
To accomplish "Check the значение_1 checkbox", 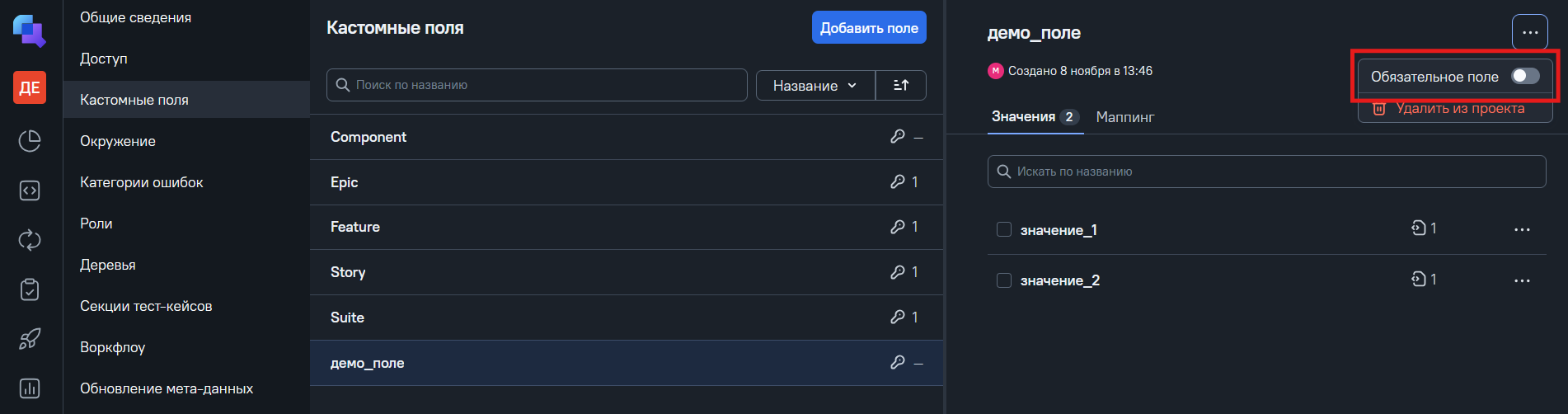I will [x=1004, y=229].
